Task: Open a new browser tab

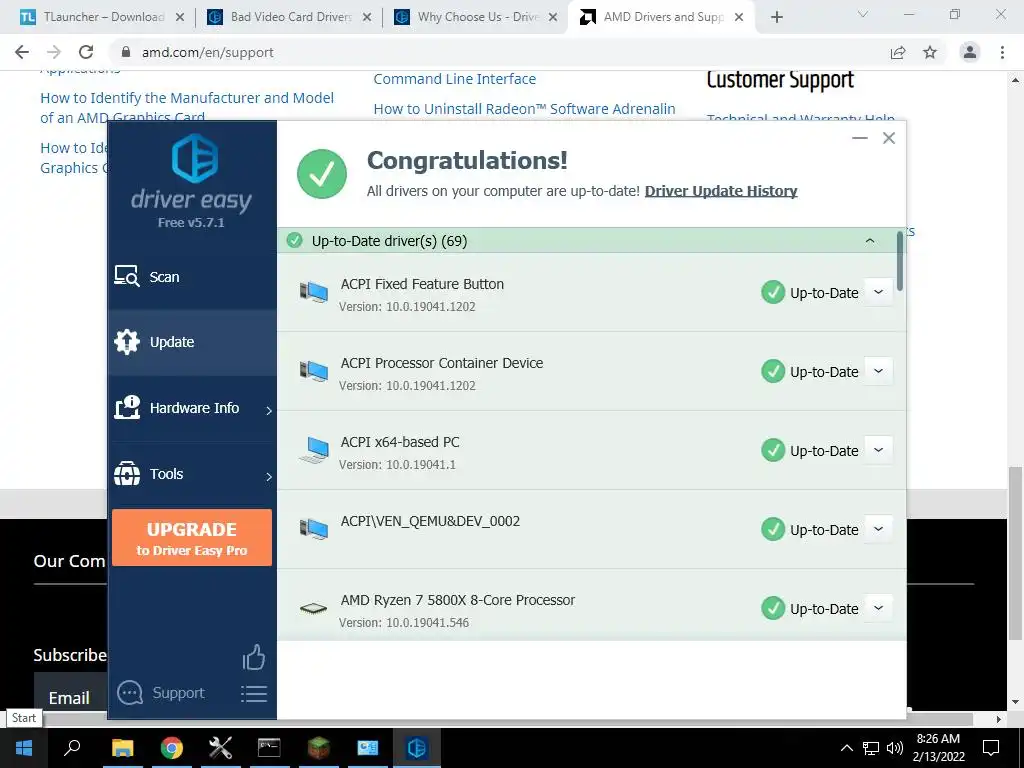Action: click(776, 18)
